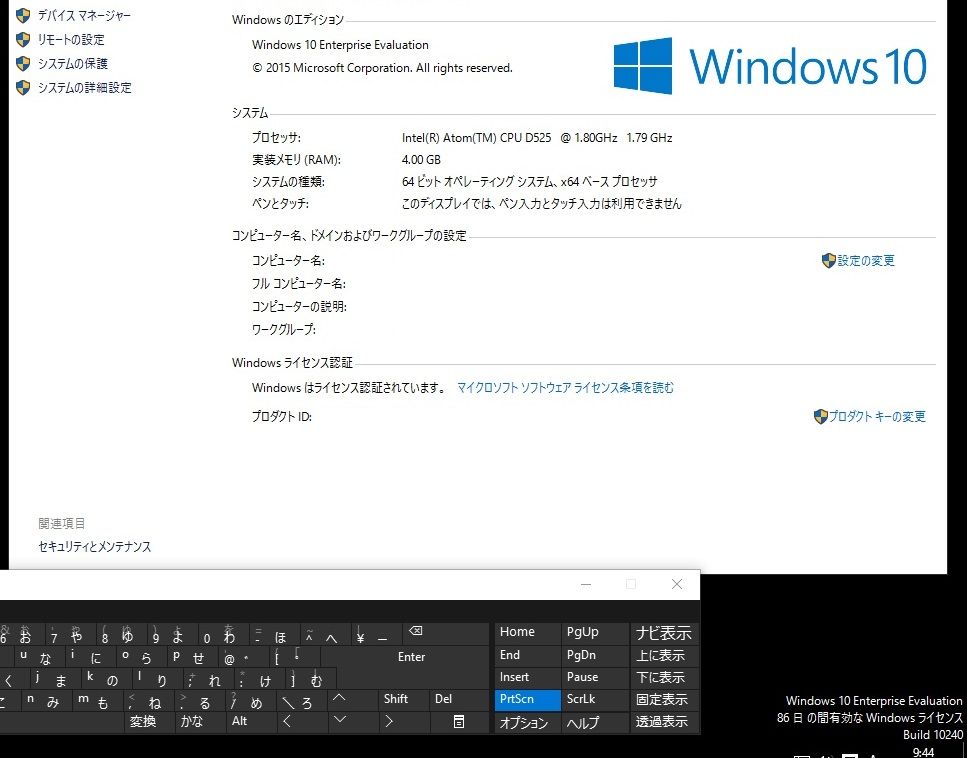Click the shield icon beside 設定の変更
The width and height of the screenshot is (967, 758).
pos(828,261)
